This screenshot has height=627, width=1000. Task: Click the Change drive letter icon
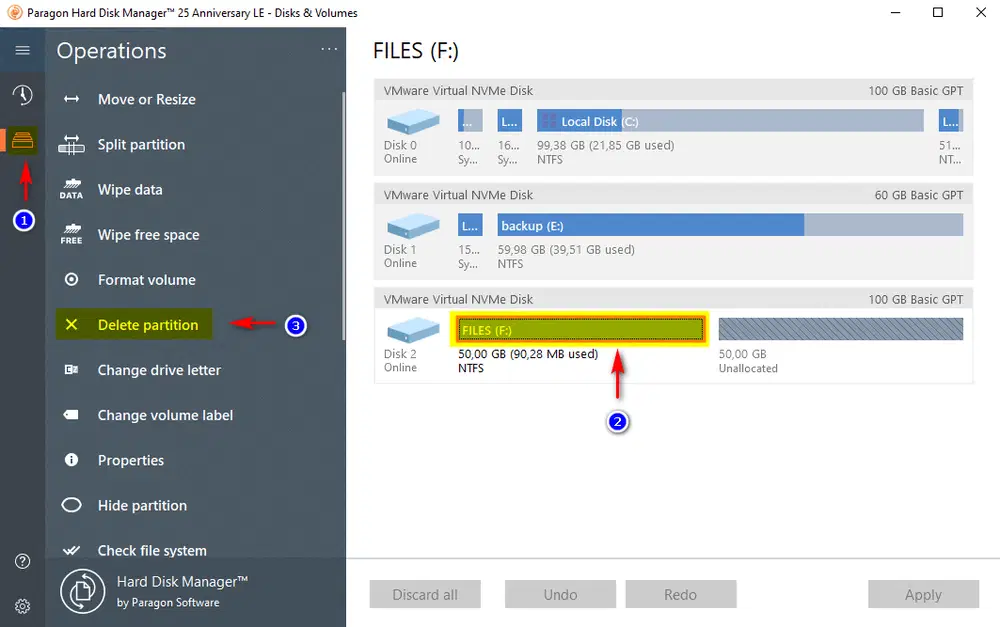(71, 370)
